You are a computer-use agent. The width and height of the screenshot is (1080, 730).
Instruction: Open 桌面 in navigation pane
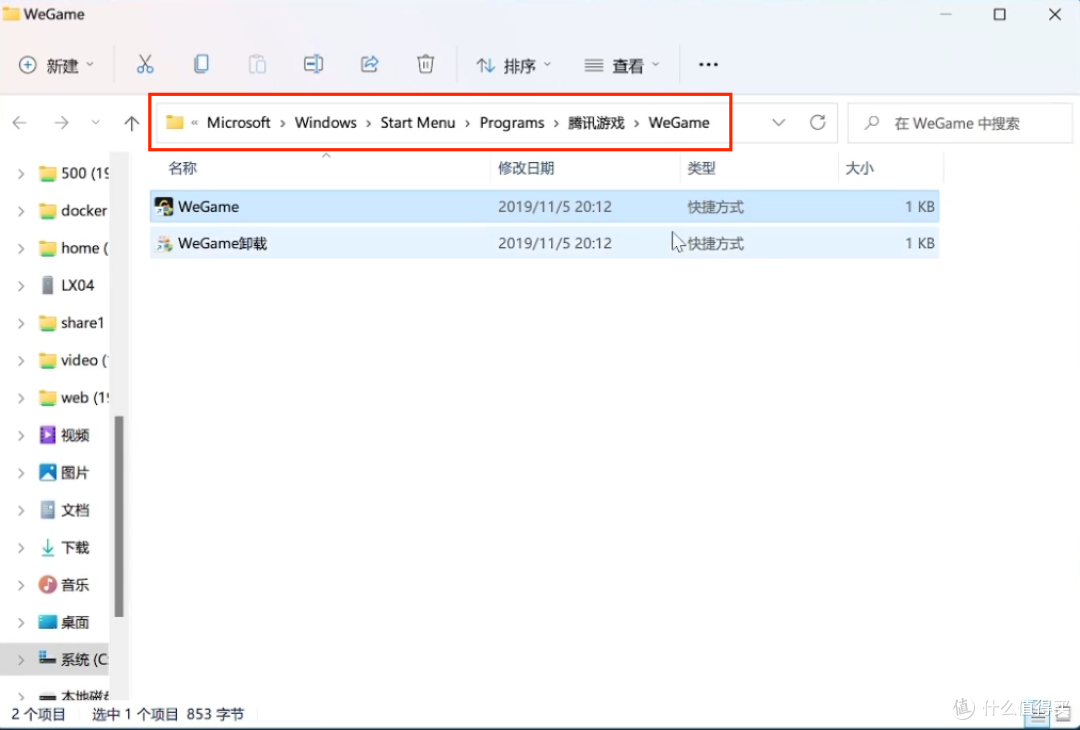[x=64, y=623]
